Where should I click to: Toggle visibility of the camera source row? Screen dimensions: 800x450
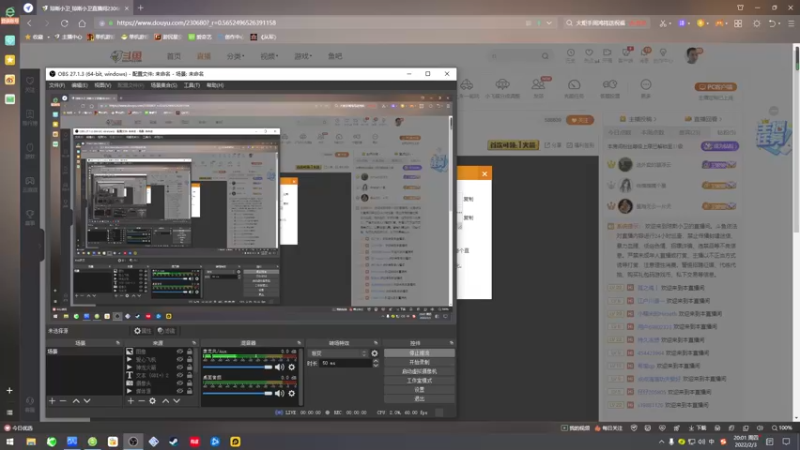pos(180,383)
